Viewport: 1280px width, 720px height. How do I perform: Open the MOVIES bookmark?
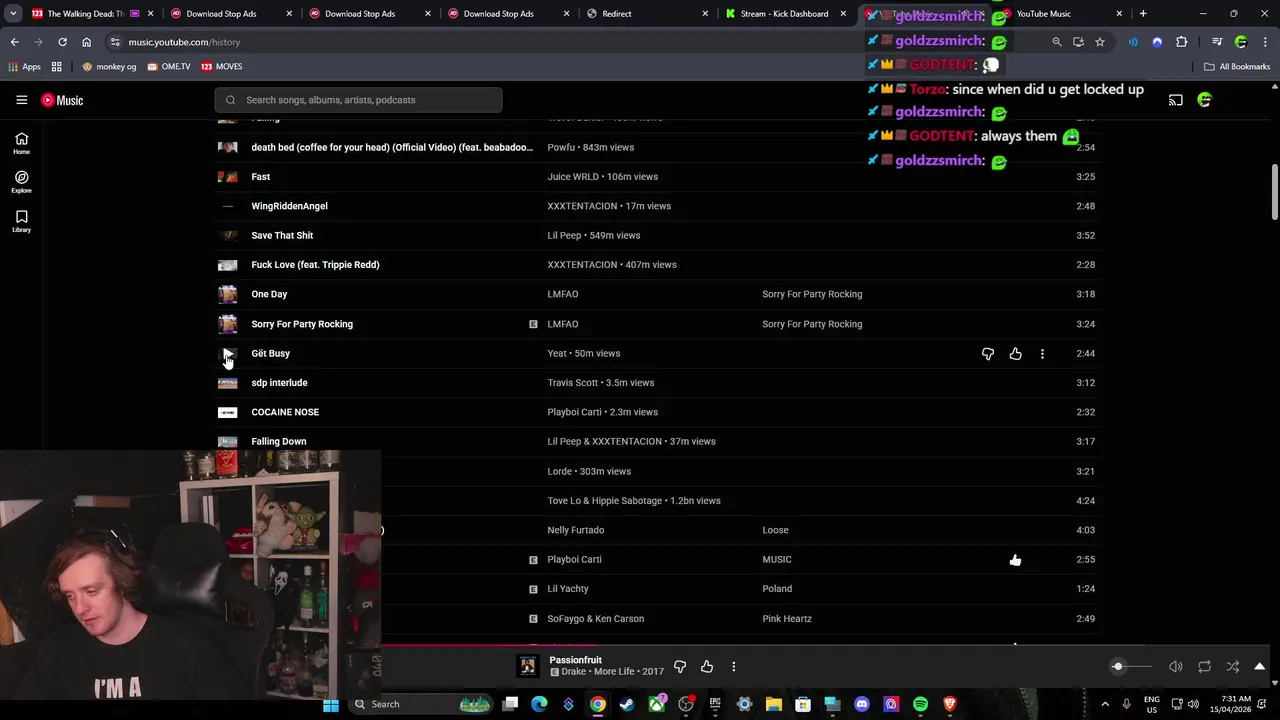click(222, 67)
